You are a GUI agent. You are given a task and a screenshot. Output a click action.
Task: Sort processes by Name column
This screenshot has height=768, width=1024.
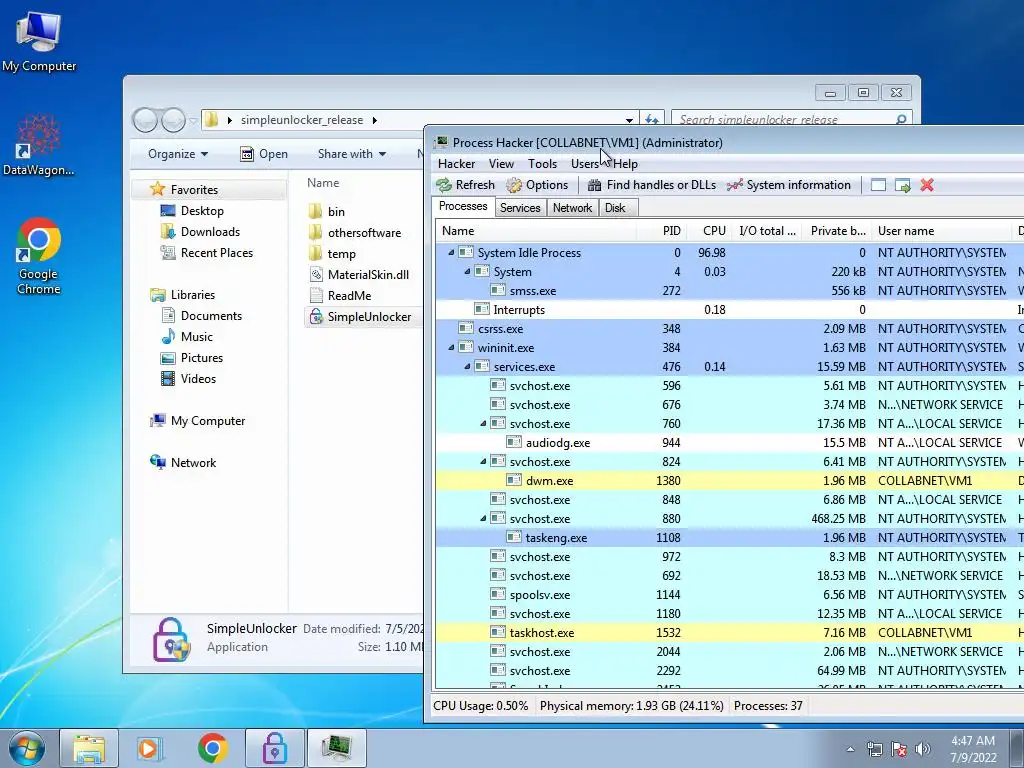click(x=536, y=231)
